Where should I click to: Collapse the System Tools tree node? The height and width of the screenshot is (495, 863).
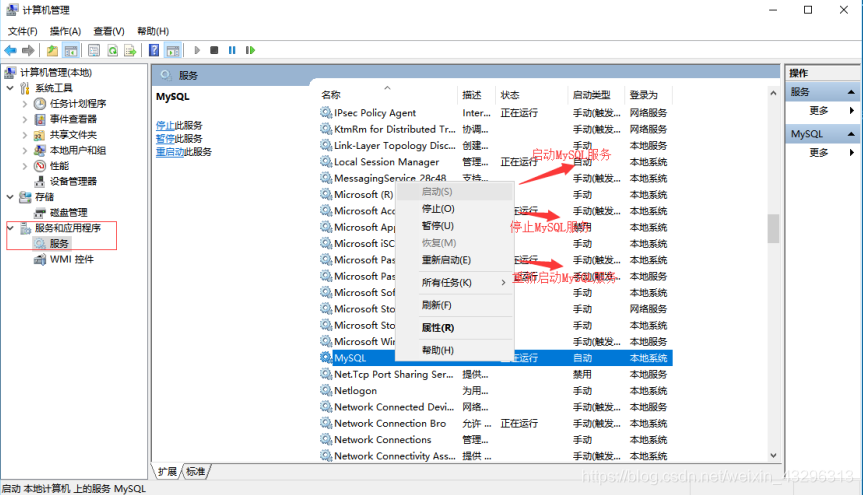[10, 88]
